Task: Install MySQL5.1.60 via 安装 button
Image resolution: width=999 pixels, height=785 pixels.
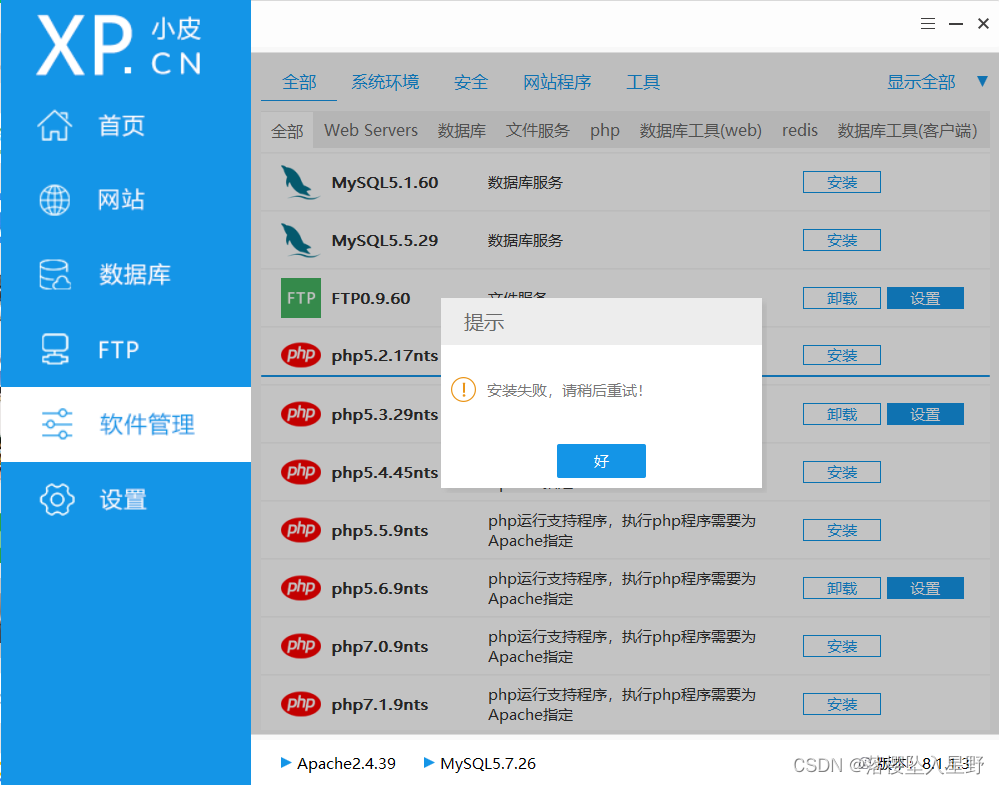Action: click(x=842, y=182)
